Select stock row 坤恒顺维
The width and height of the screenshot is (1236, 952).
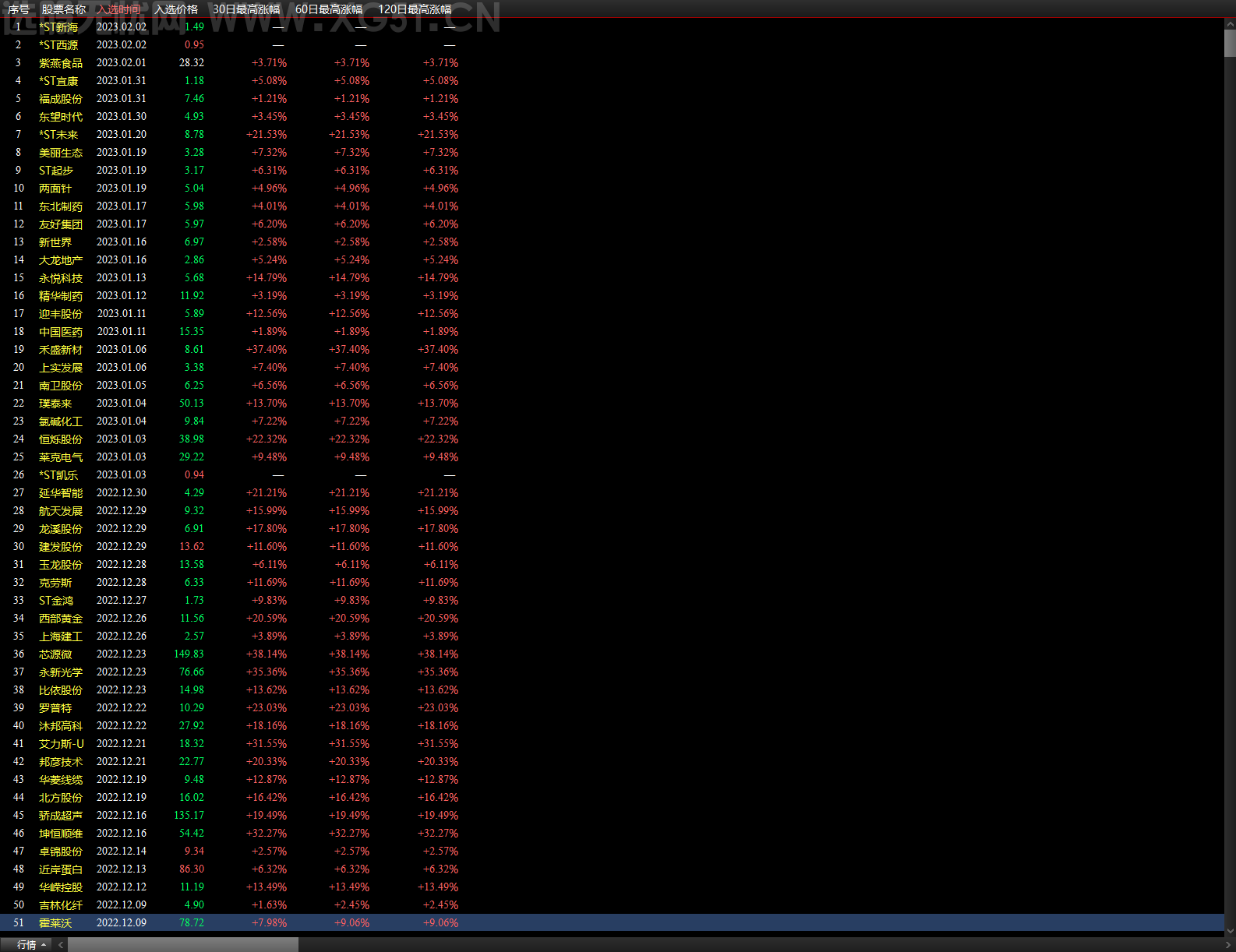612,833
